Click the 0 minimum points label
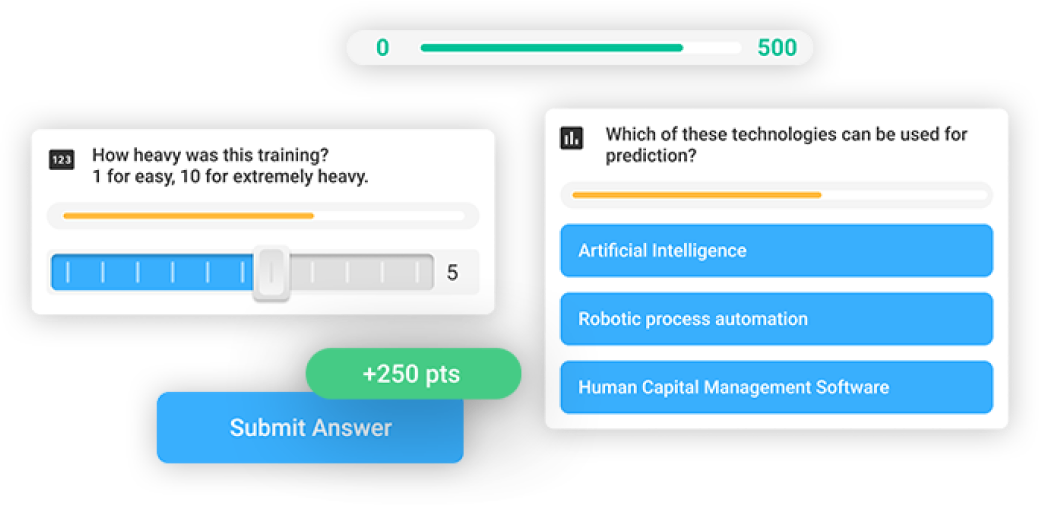This screenshot has height=505, width=1040. coord(383,48)
